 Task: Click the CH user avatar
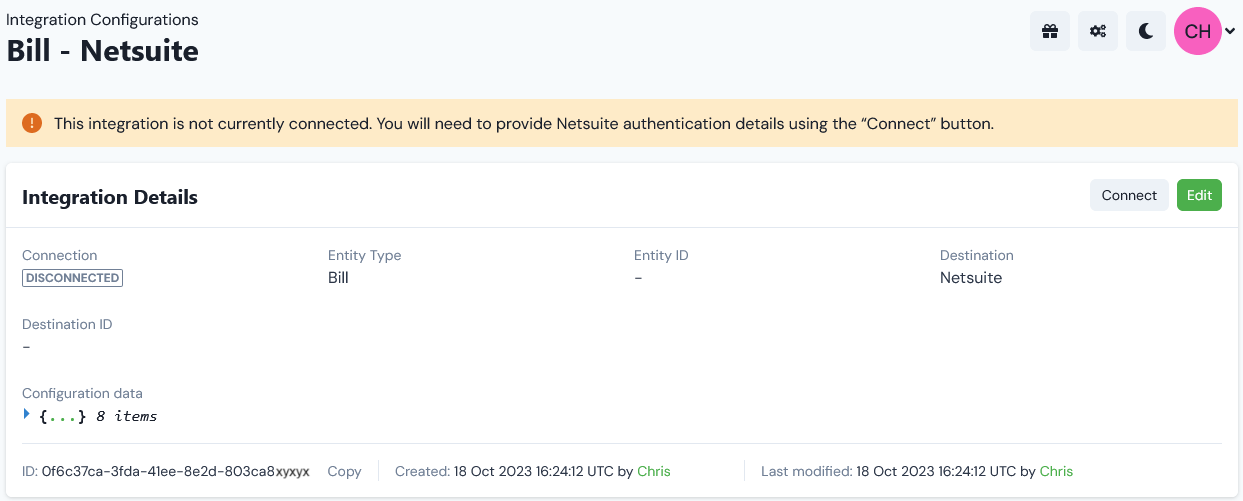(x=1198, y=31)
